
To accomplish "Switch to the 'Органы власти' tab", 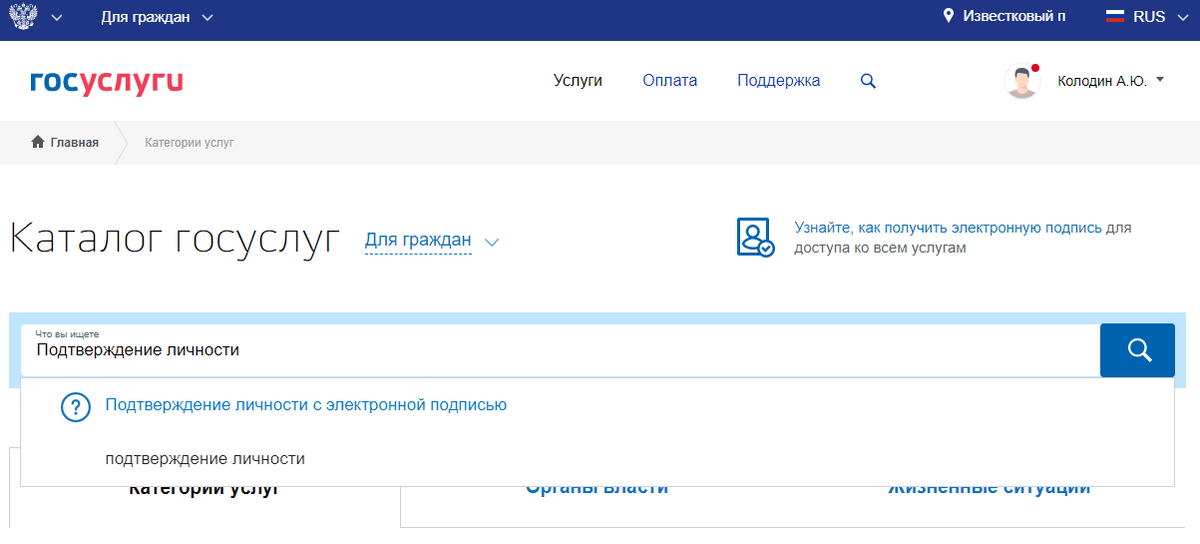I will (x=597, y=488).
